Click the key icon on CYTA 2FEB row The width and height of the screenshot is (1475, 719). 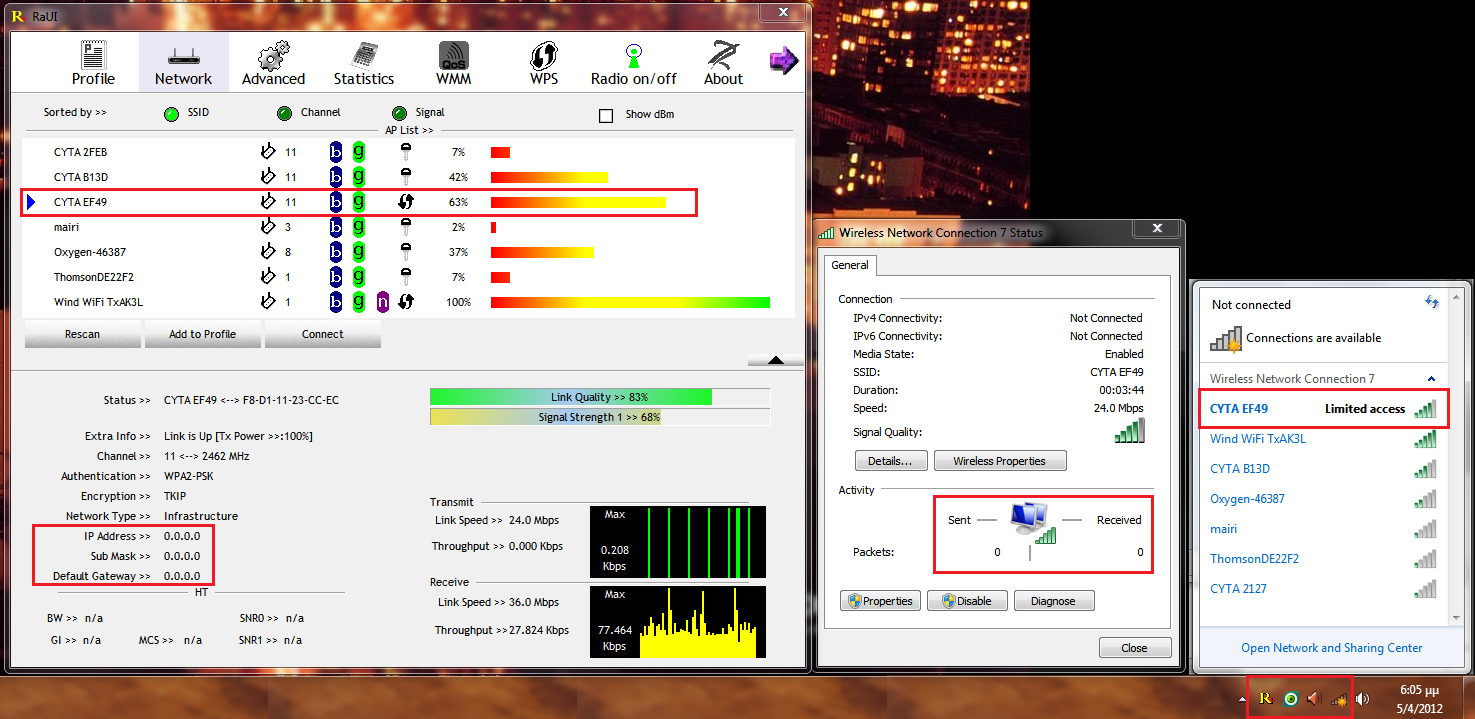405,152
